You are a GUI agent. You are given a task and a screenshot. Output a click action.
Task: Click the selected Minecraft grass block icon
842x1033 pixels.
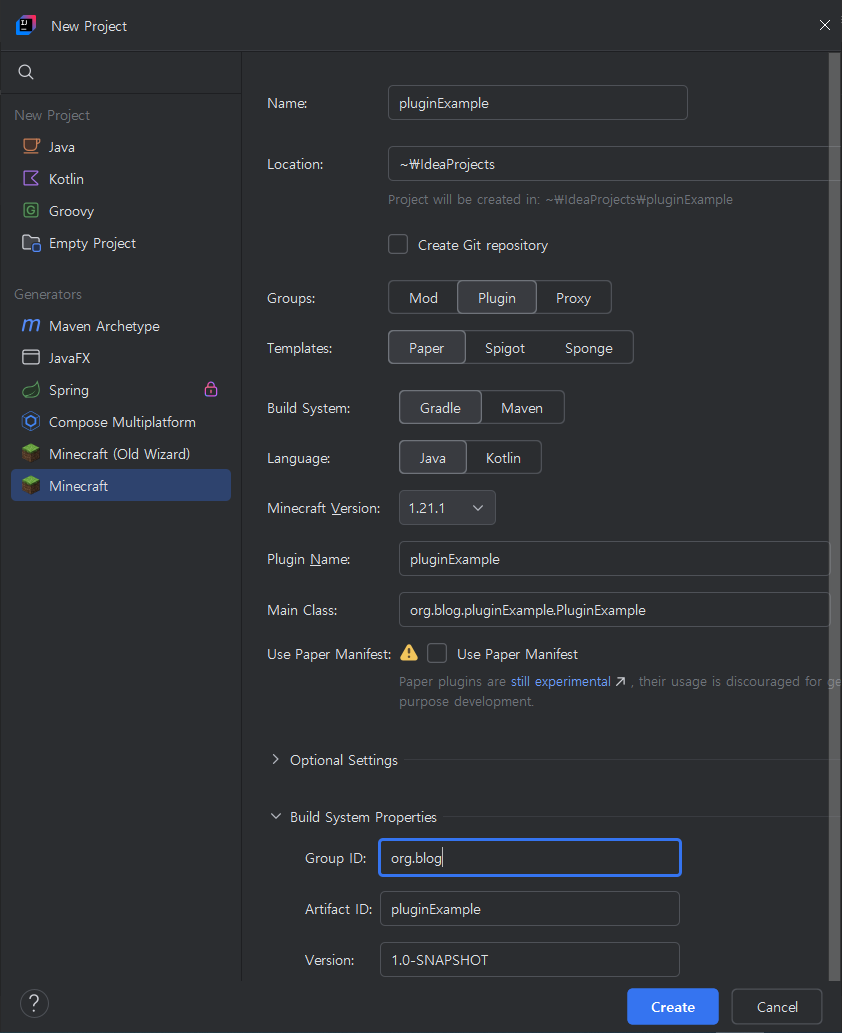coord(31,485)
